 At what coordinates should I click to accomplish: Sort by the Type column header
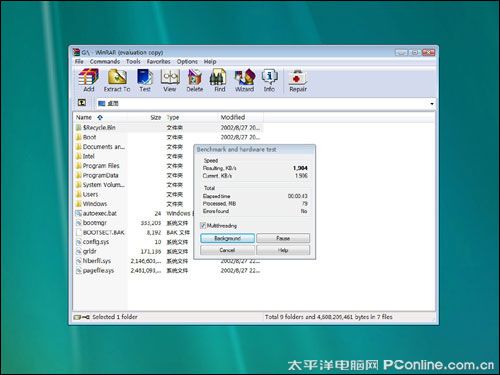point(191,117)
